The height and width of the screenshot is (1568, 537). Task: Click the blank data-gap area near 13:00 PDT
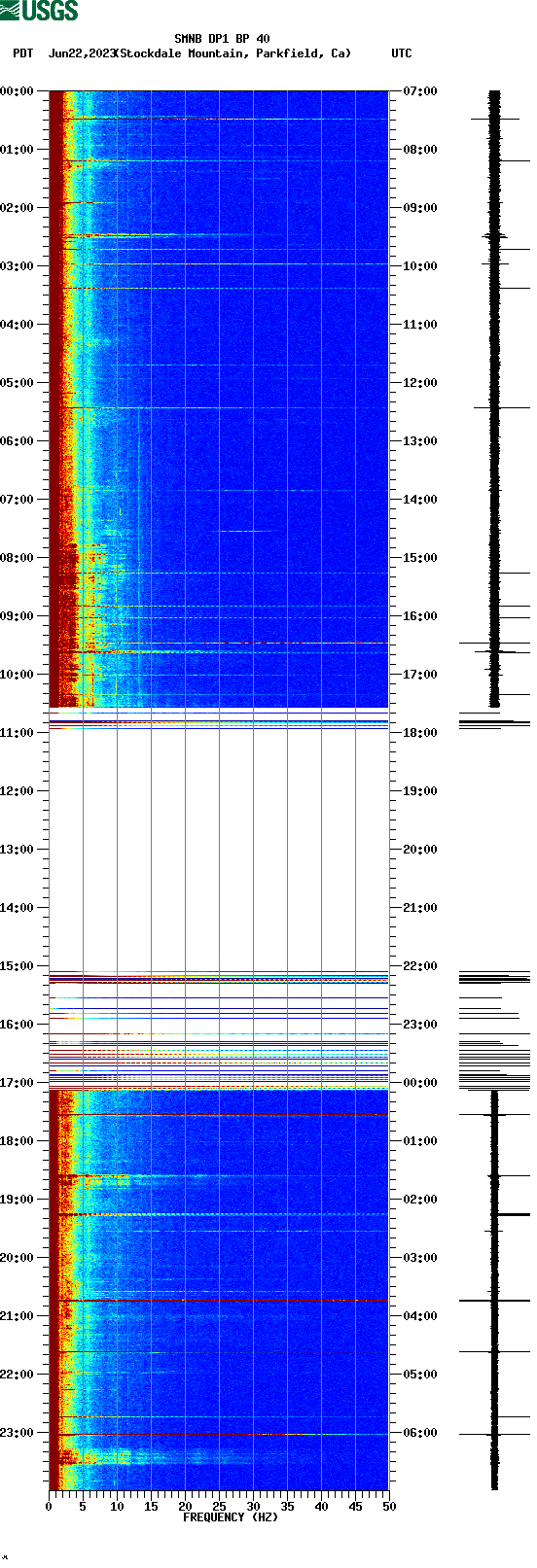pyautogui.click(x=219, y=848)
